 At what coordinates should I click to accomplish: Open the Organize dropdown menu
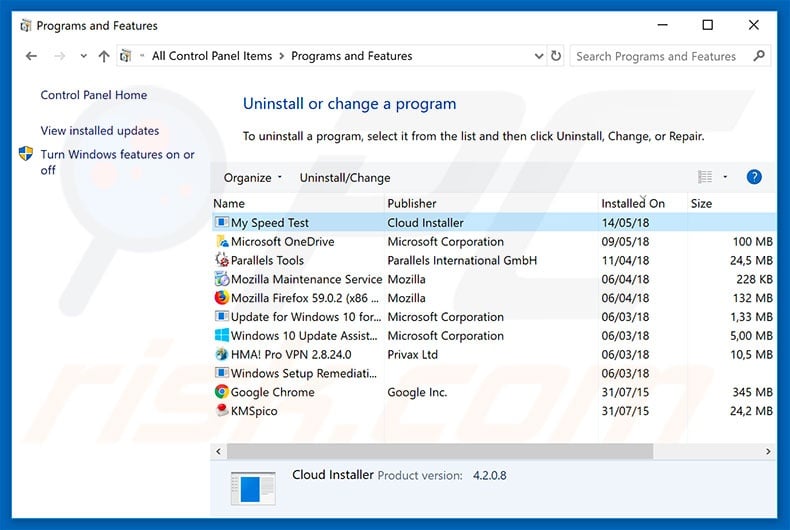pyautogui.click(x=252, y=178)
